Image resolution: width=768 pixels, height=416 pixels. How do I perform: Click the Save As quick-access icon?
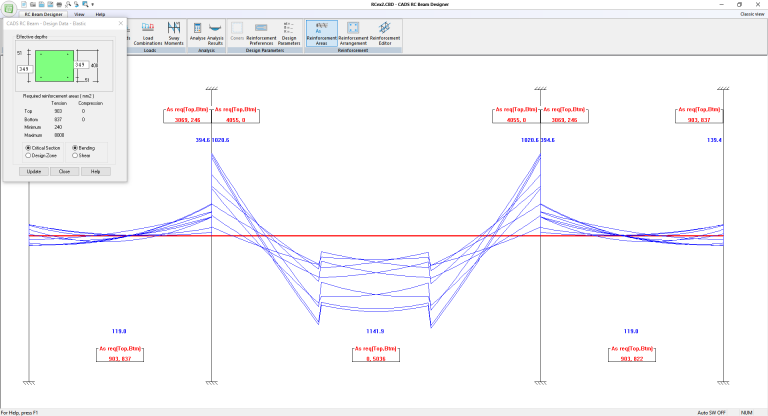(50, 4)
